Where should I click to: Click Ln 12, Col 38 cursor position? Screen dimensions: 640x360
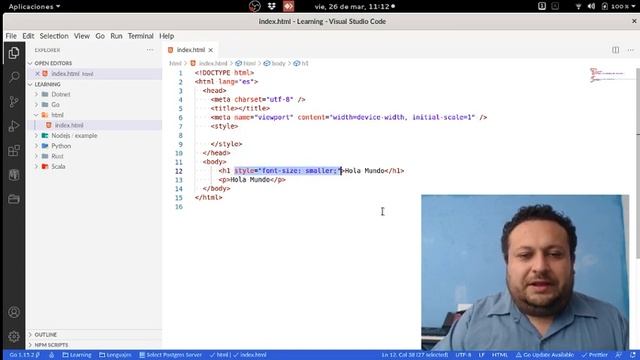(x=415, y=355)
